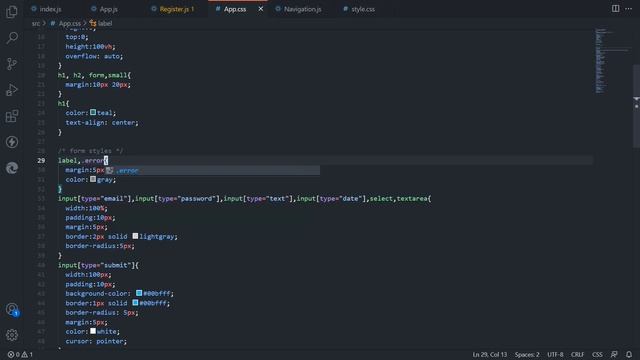Open the lightgray color swatch picker
Screen dimensions: 640x360
pyautogui.click(x=135, y=236)
